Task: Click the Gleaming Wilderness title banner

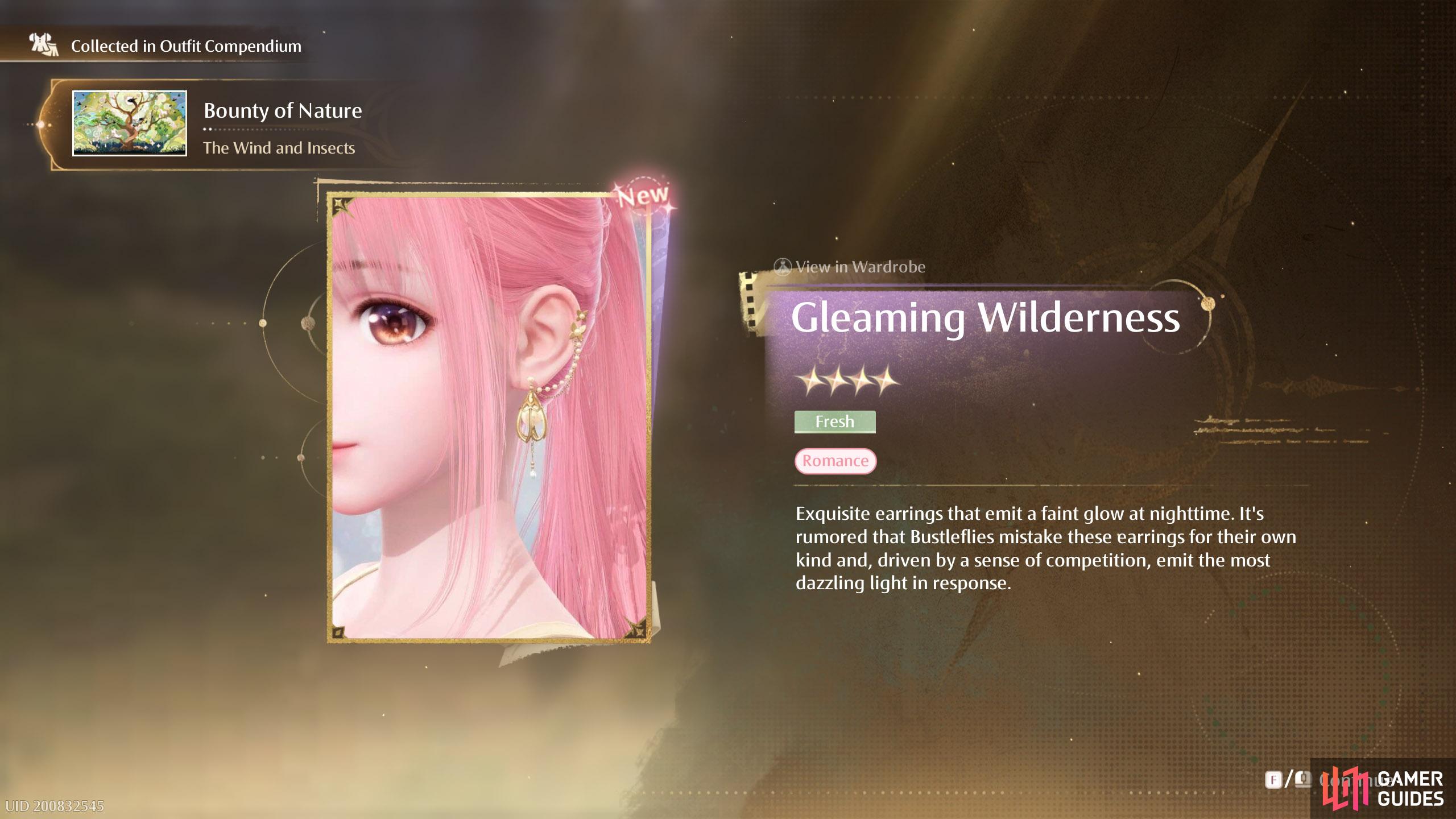Action: pyautogui.click(x=985, y=317)
